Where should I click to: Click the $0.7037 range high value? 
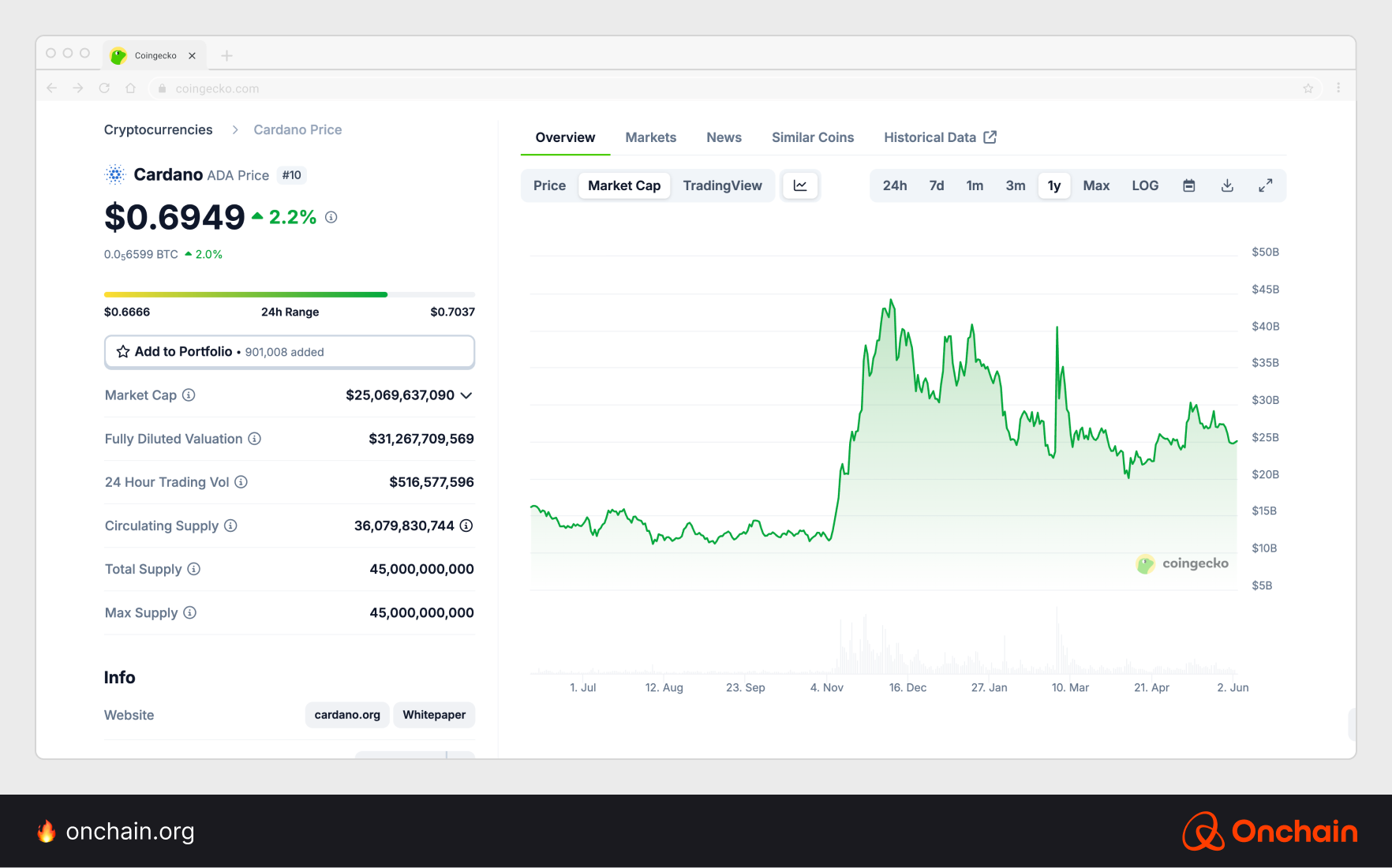453,312
